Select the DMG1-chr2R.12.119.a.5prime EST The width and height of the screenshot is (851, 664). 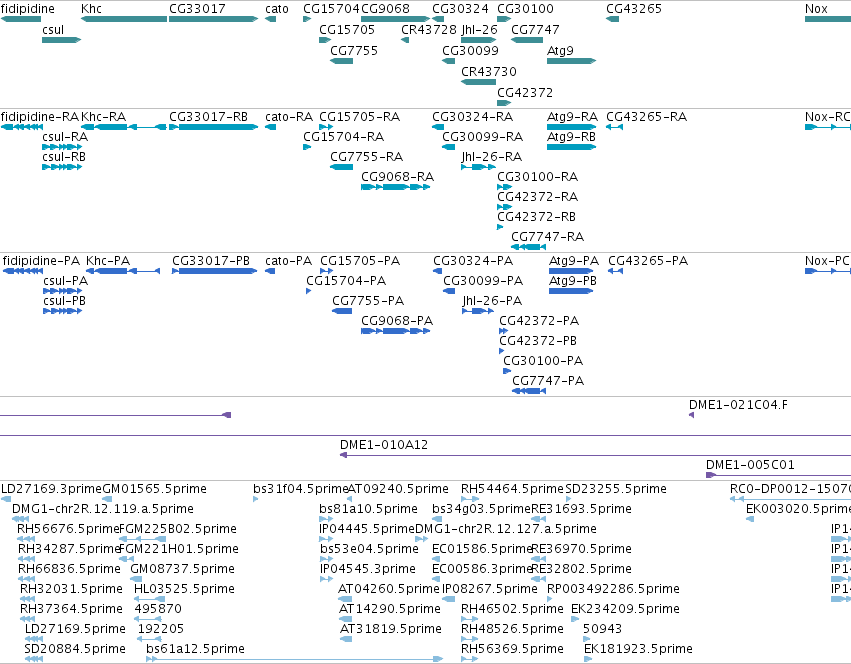[21, 519]
